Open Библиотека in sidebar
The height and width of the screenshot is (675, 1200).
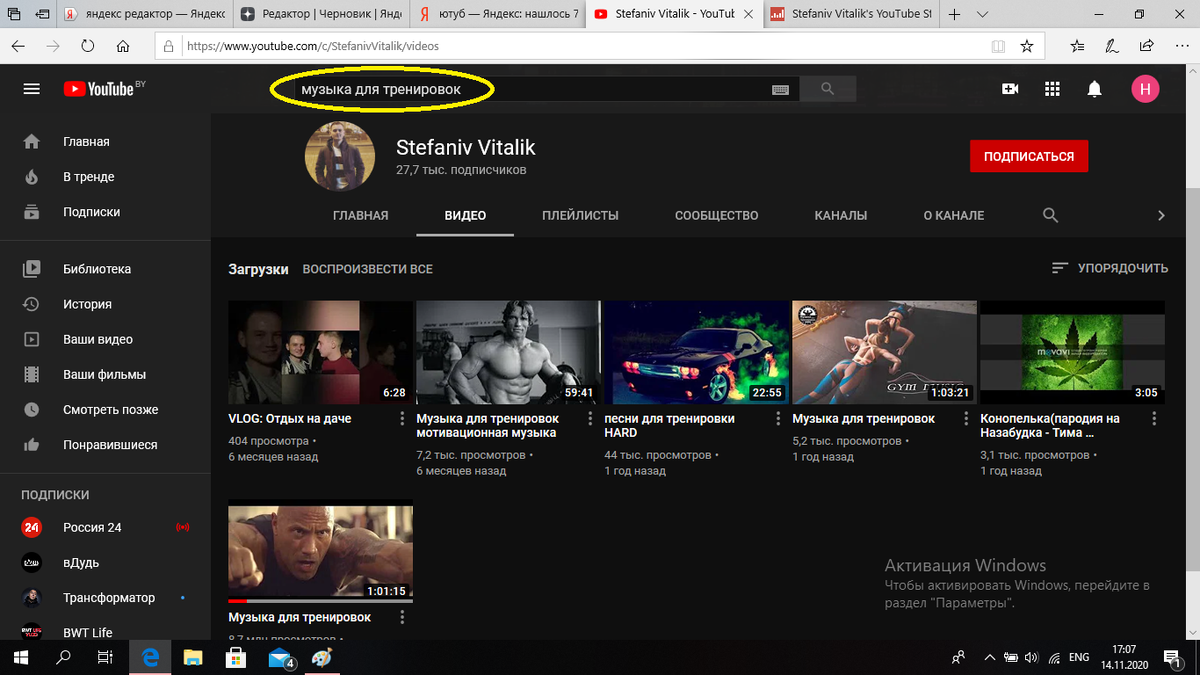click(x=105, y=269)
